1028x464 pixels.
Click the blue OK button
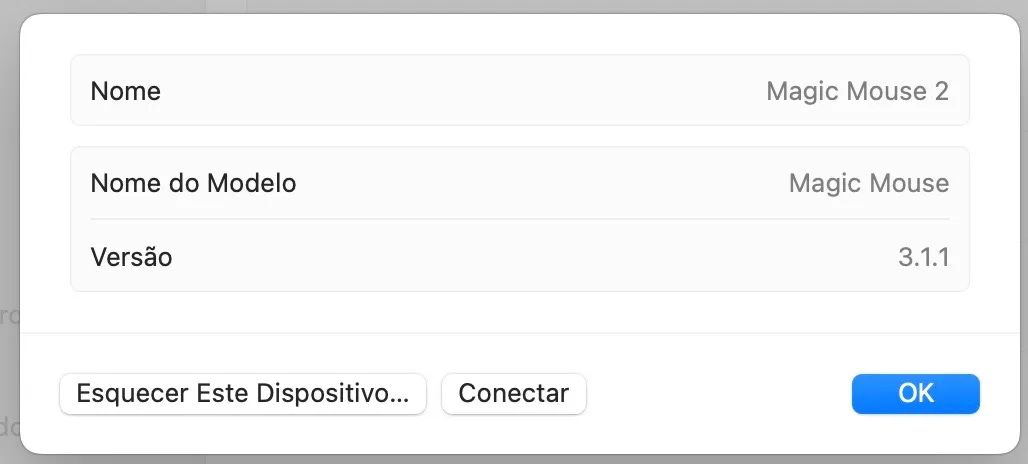[x=915, y=394]
